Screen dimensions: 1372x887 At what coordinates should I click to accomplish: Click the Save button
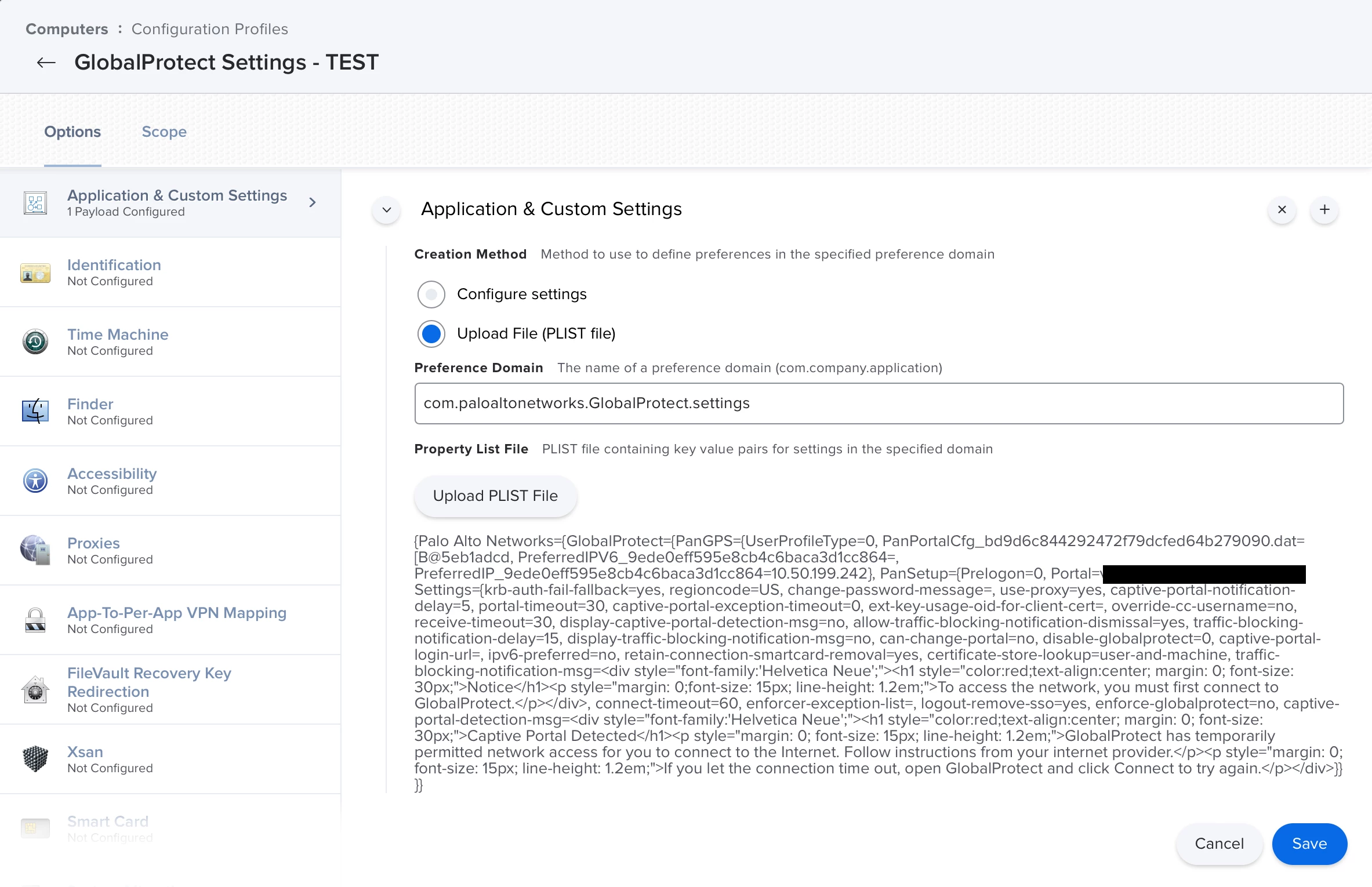click(1309, 844)
